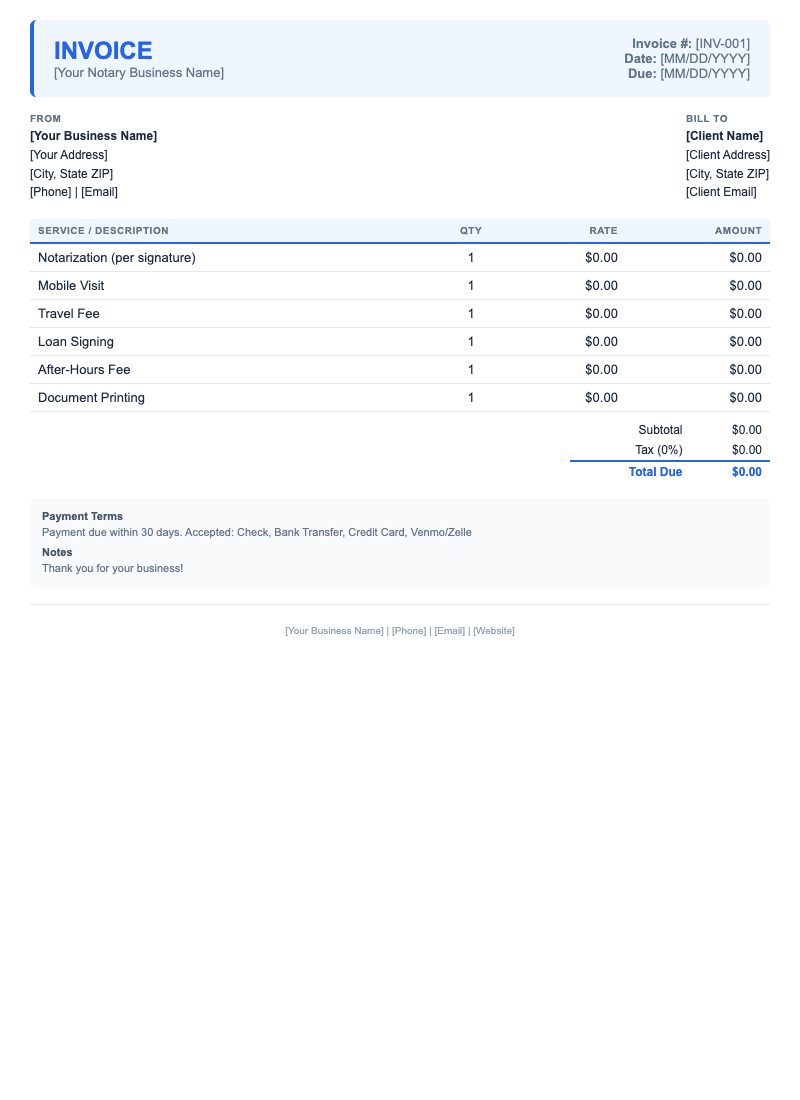Select the [Client Email] placeholder
The width and height of the screenshot is (800, 1100).
721,192
